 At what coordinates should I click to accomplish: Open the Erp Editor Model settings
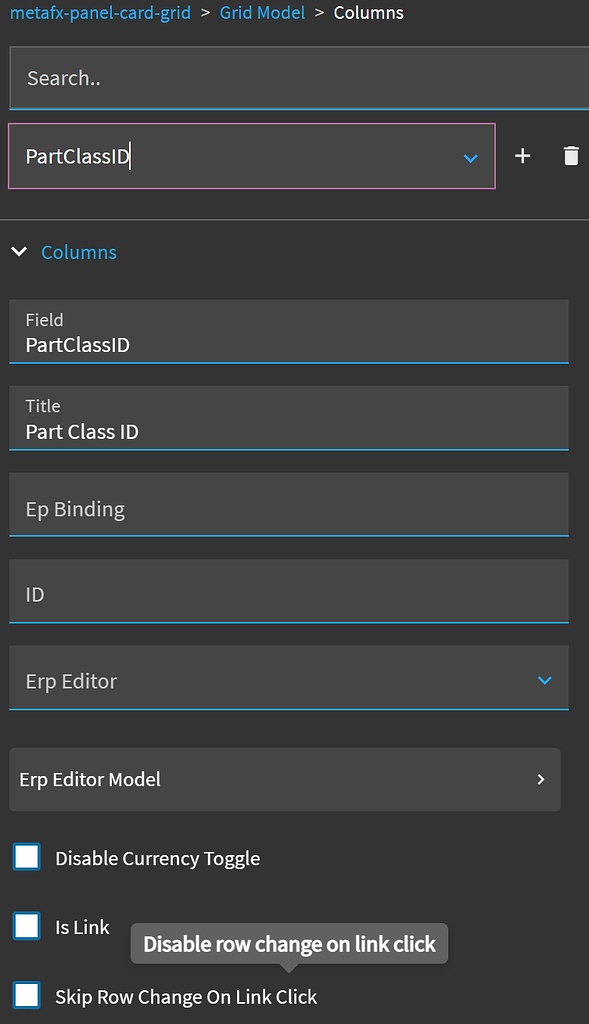click(x=285, y=779)
